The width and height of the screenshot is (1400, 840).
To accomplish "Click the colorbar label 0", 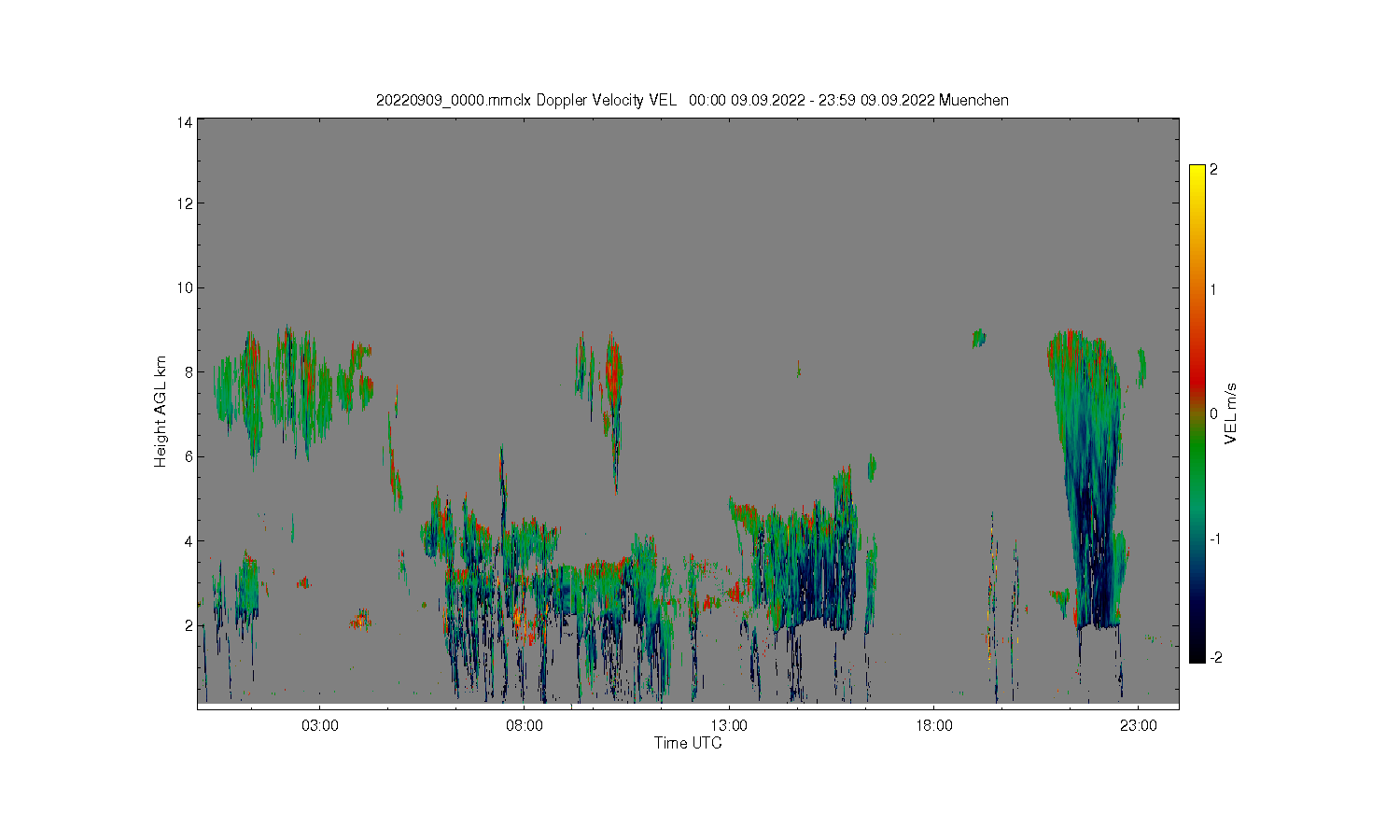I will click(1214, 413).
